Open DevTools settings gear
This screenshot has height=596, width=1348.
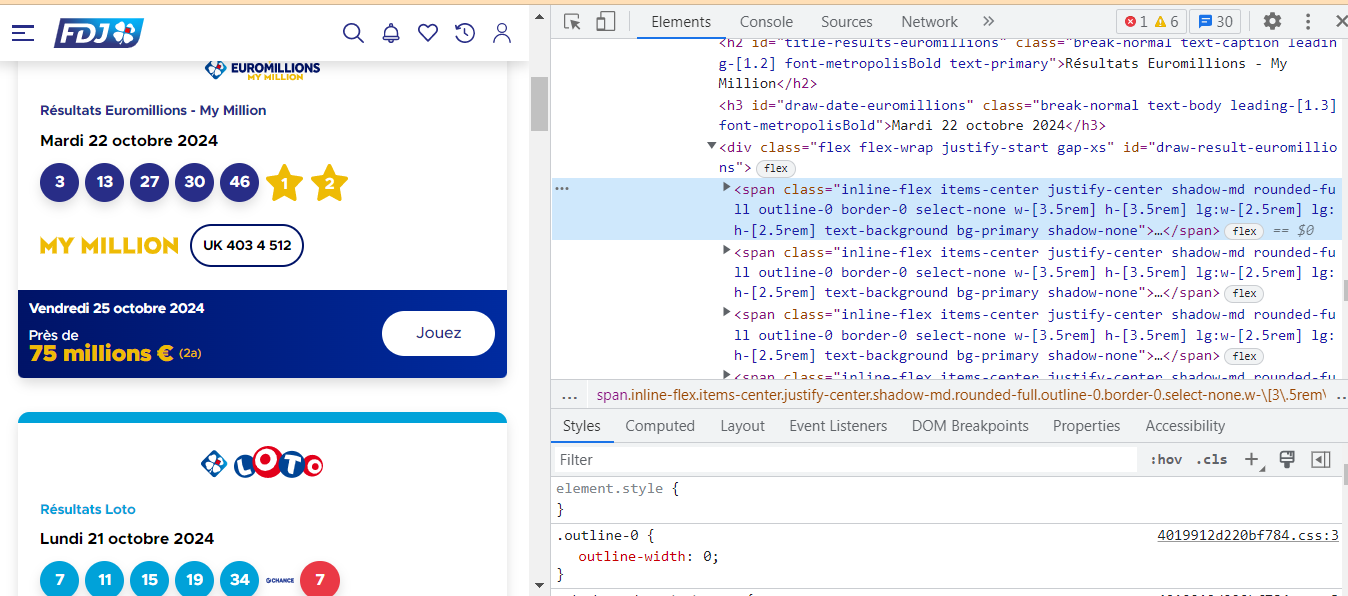1272,22
